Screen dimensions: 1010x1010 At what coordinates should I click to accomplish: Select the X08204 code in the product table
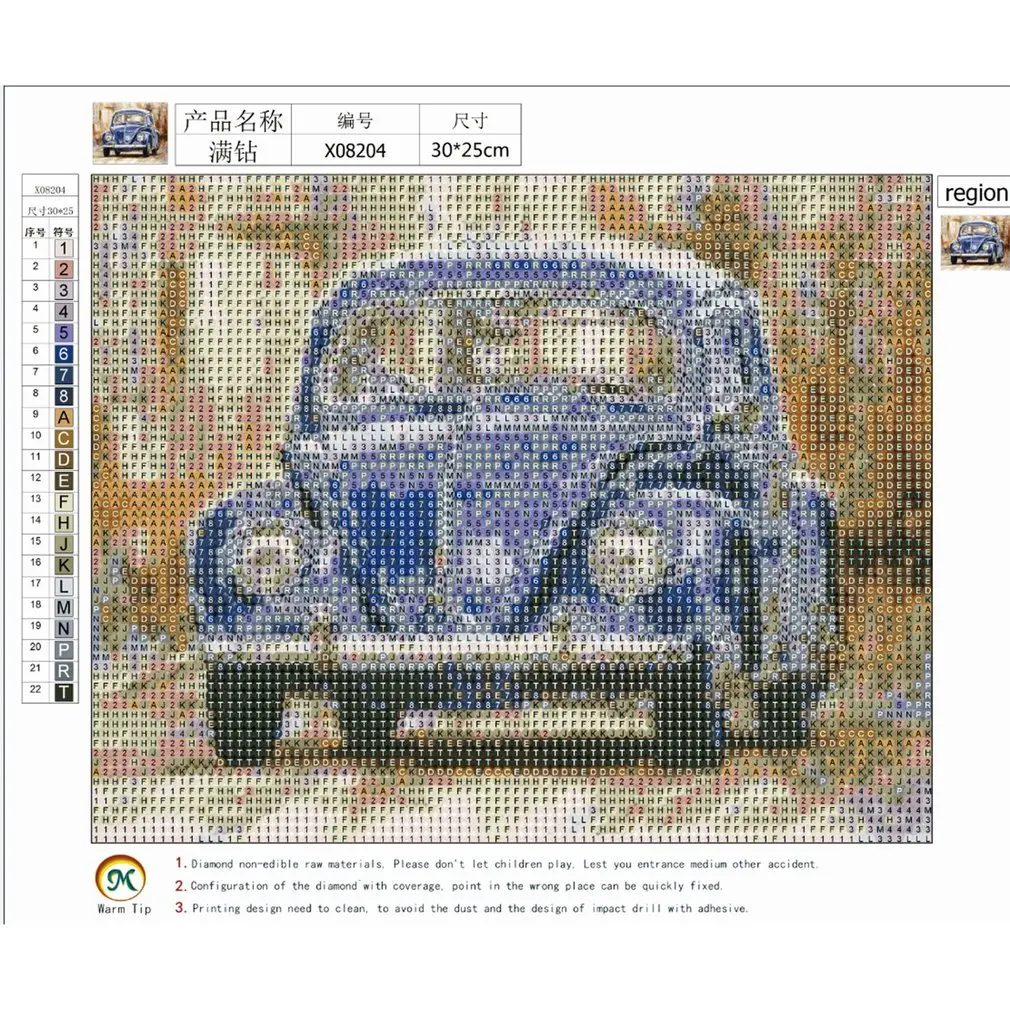pos(355,151)
